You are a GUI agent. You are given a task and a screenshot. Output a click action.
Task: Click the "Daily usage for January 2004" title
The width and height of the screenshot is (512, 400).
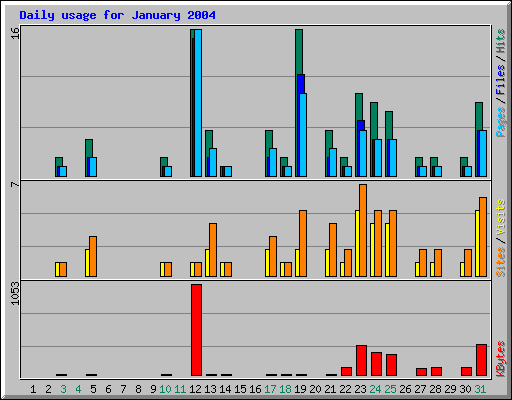[x=117, y=15]
